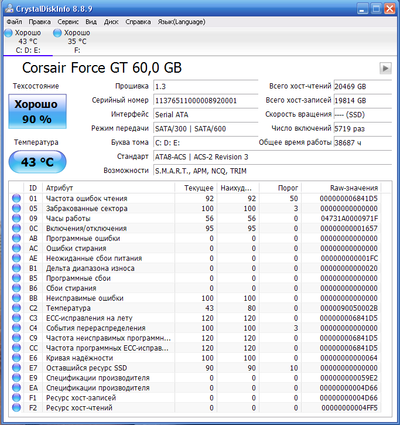Click the next disk arrow button
This screenshot has width=400, height=425.
385,68
